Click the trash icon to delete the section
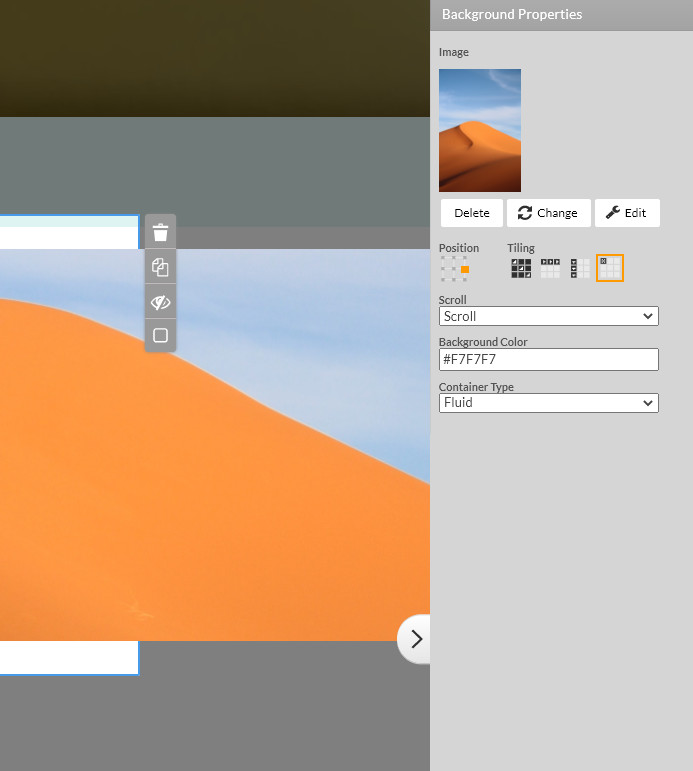The image size is (693, 771). click(160, 232)
